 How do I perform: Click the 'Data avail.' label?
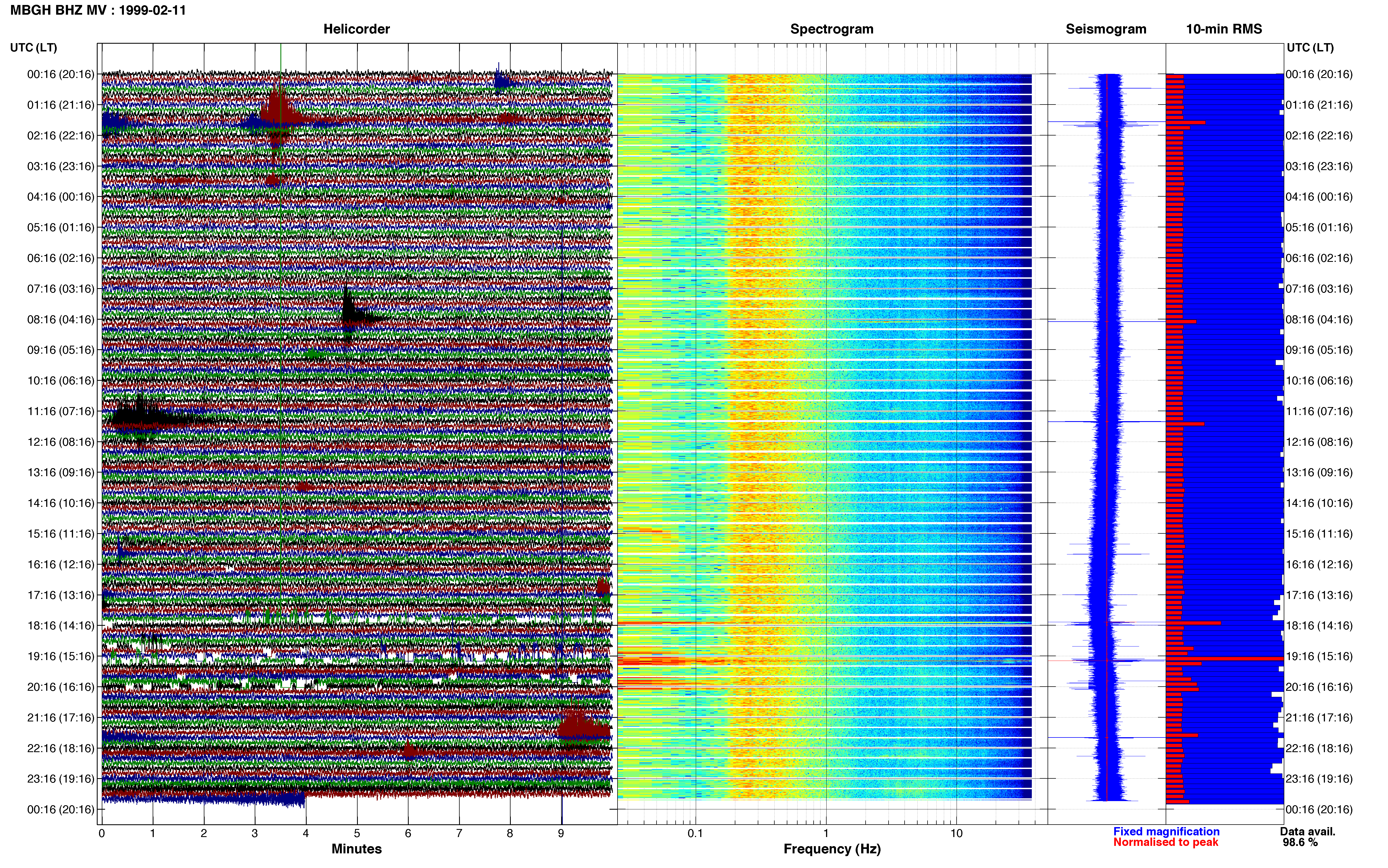(x=1308, y=831)
